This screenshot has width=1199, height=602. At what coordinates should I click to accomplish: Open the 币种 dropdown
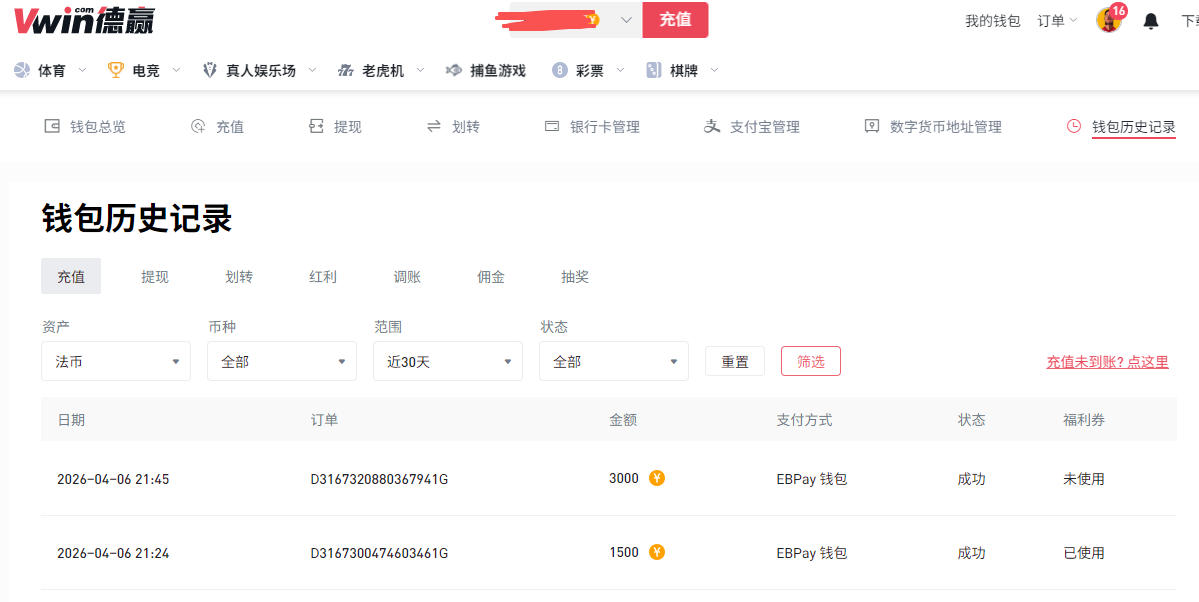click(282, 361)
